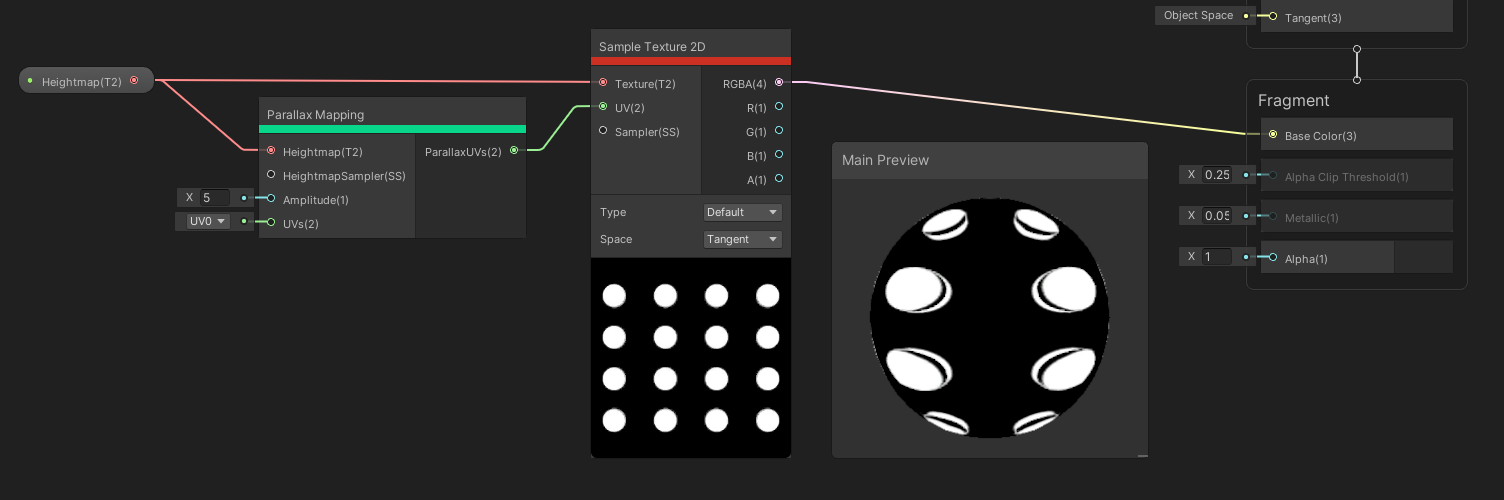This screenshot has width=1504, height=500.
Task: Select the Tangent(3) block
Action: (1356, 16)
